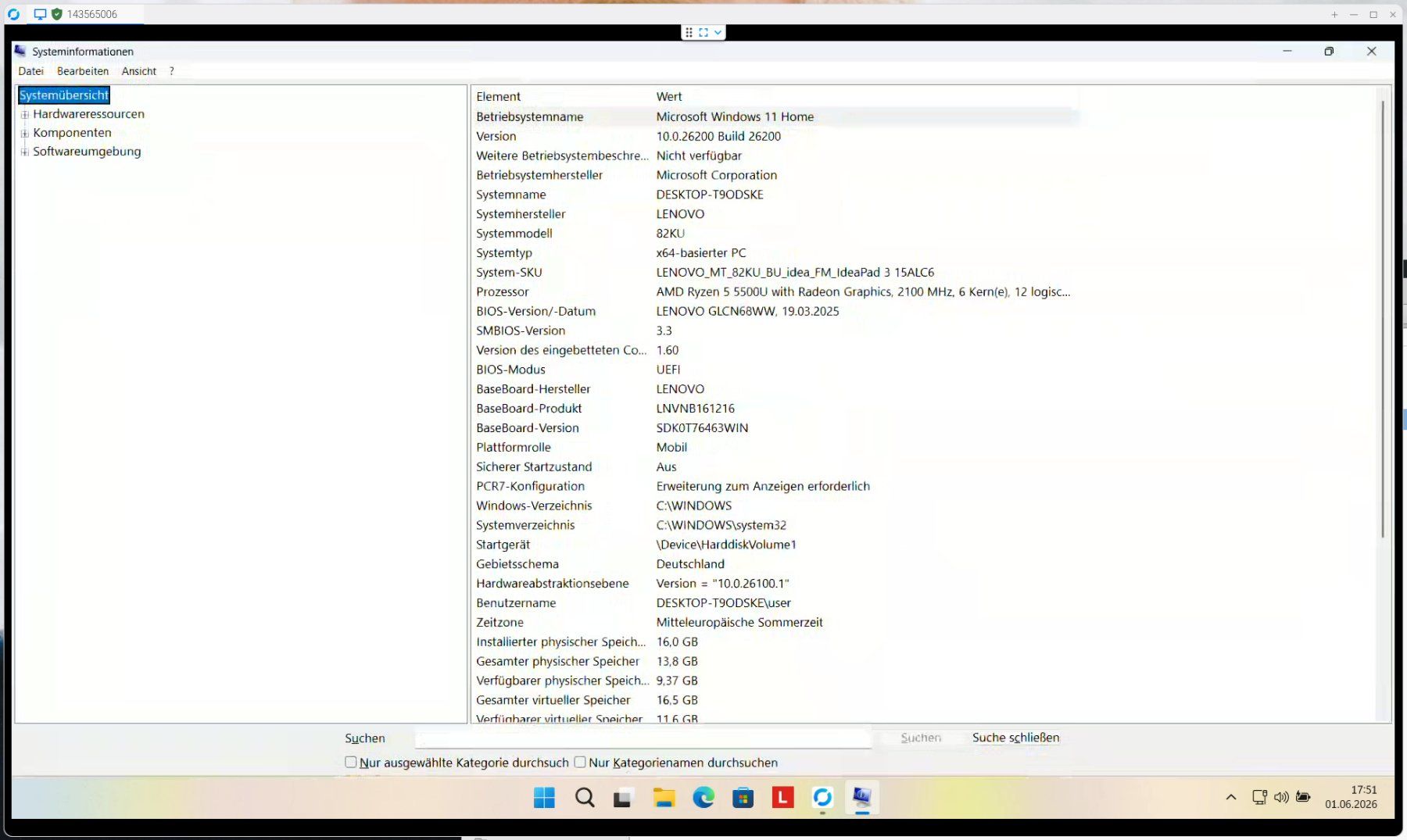Select the Komponenten tree label

[x=72, y=133]
